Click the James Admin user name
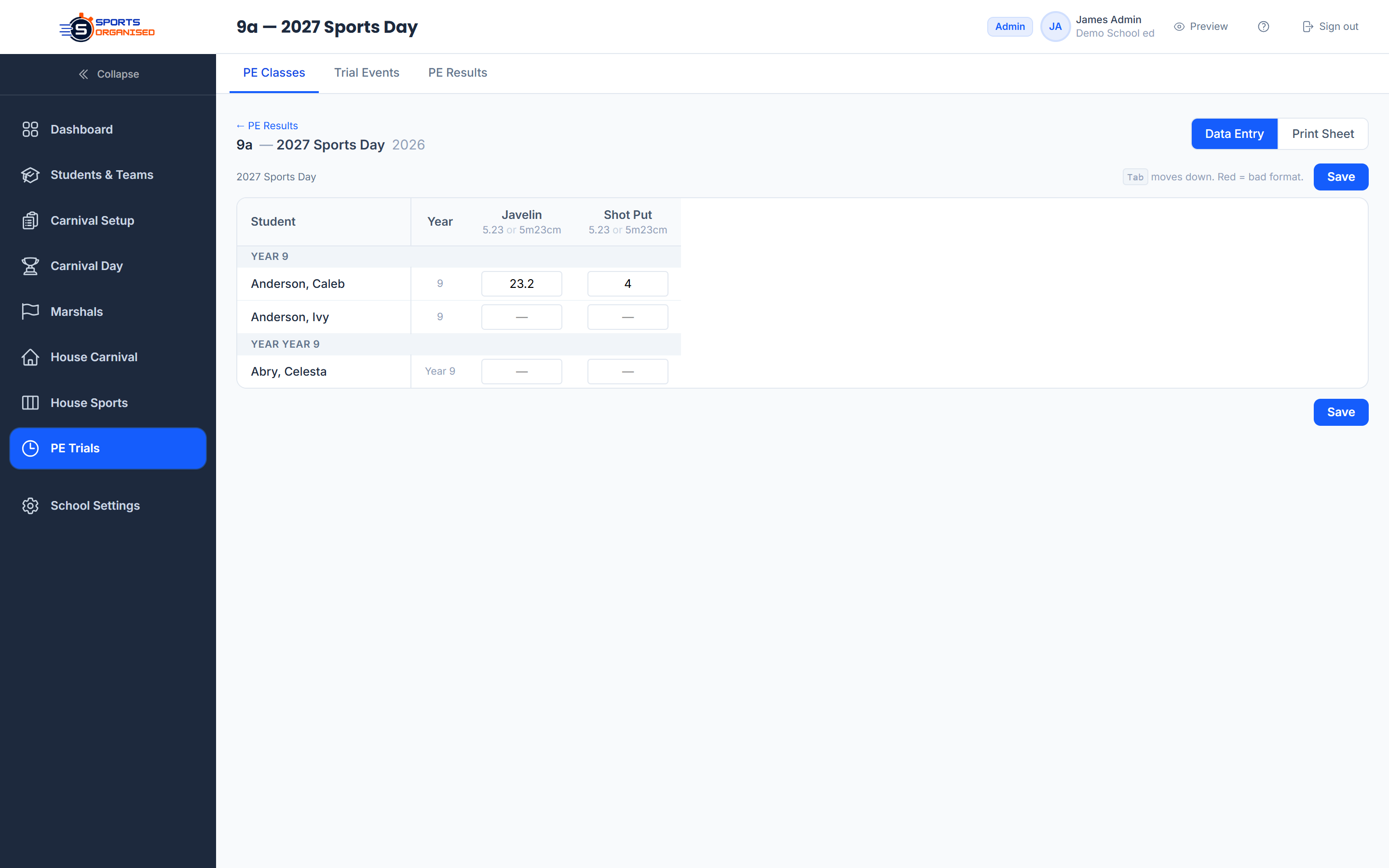This screenshot has height=868, width=1389. point(1108,19)
